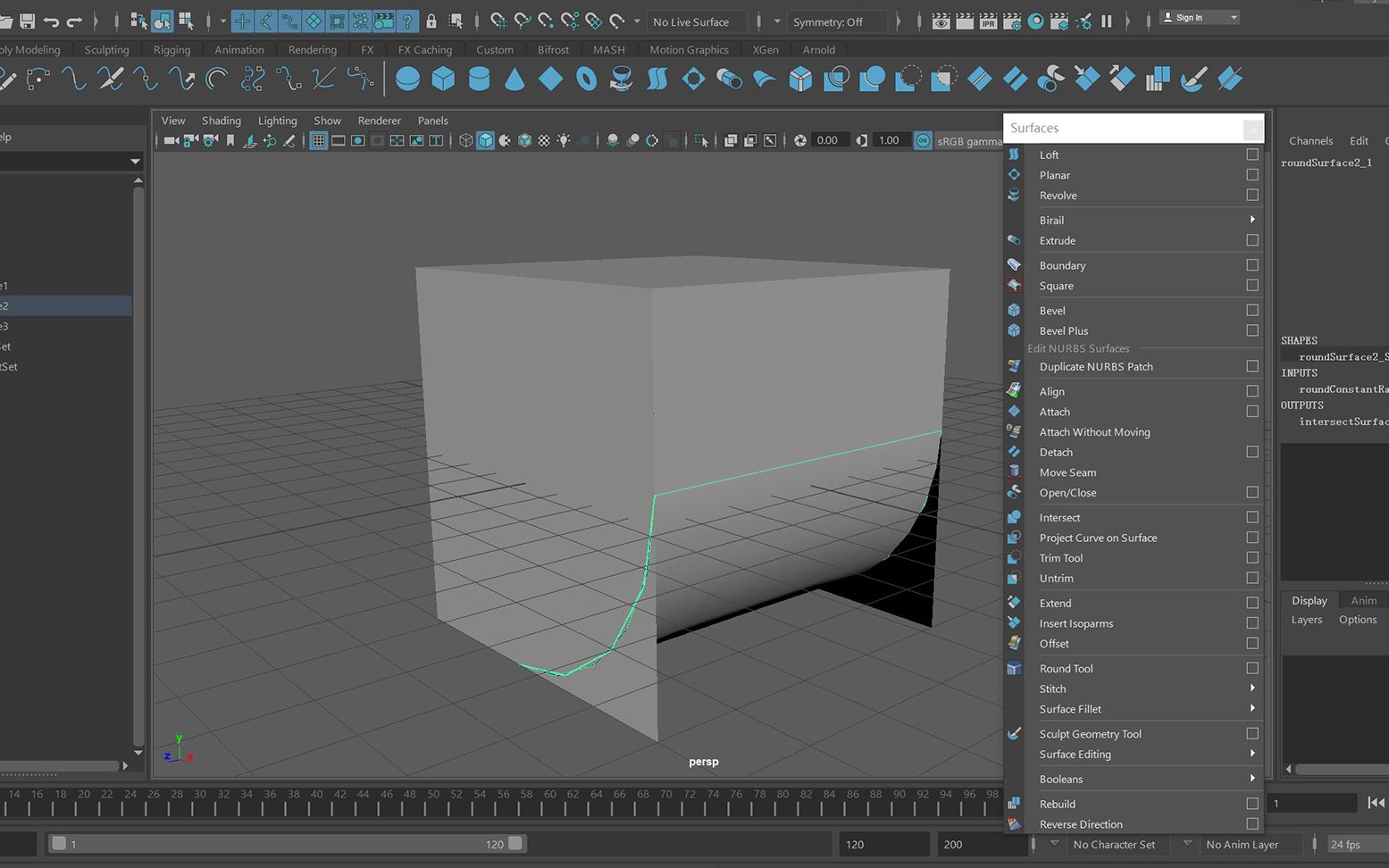Open the Loft option box
The image size is (1389, 868).
pyautogui.click(x=1252, y=154)
